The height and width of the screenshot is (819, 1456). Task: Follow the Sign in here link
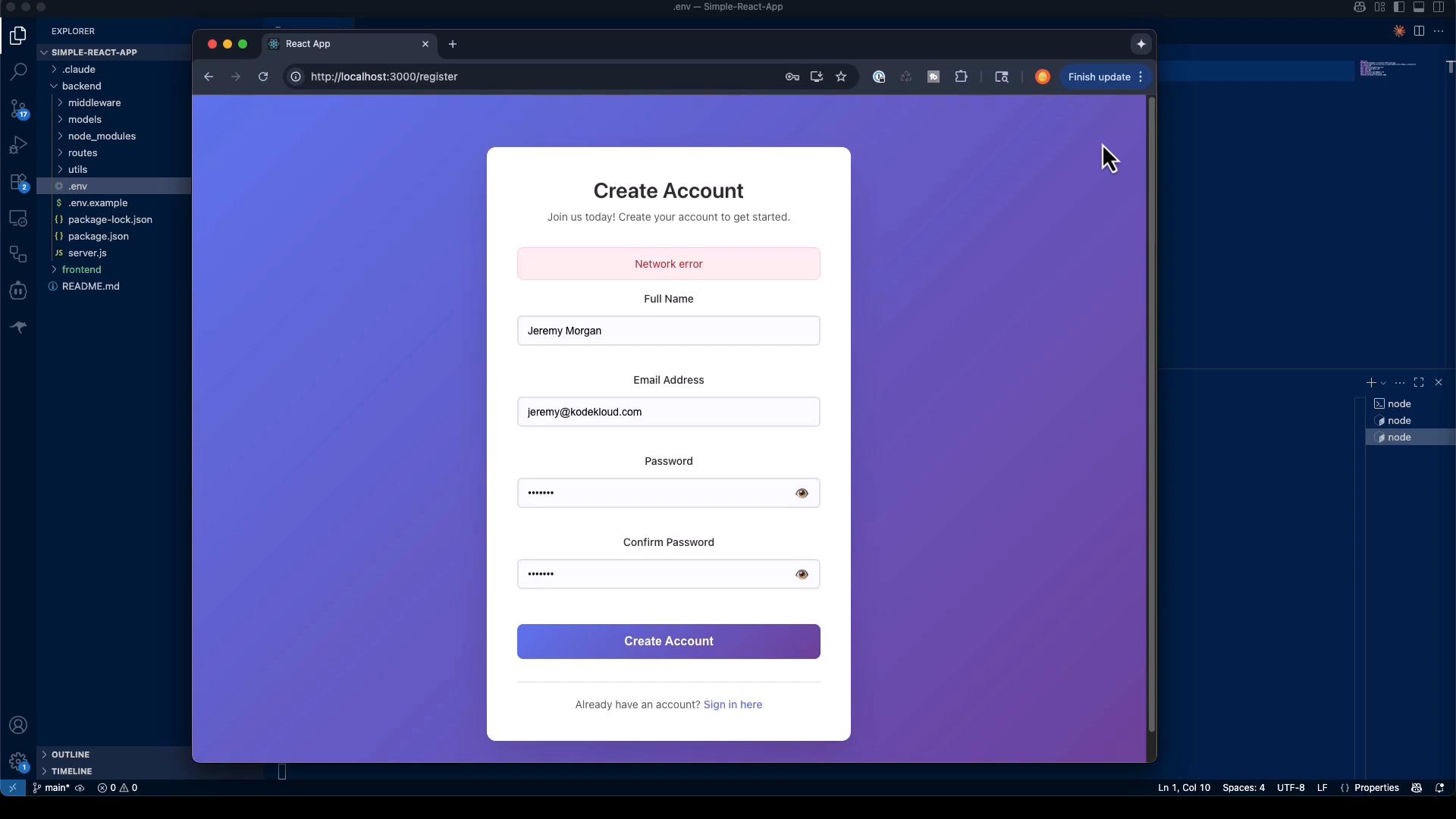pos(733,704)
